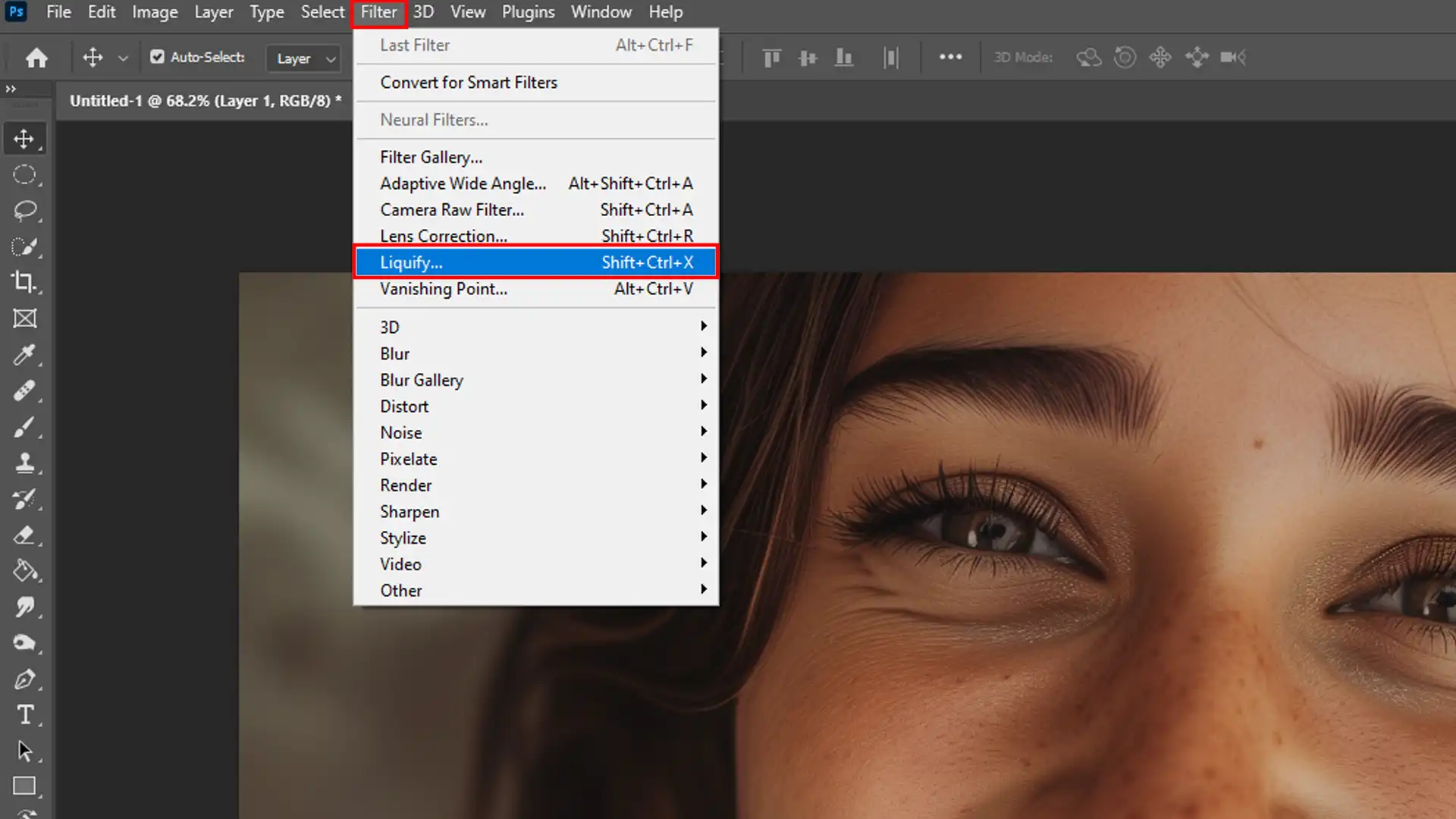Click the extra options ellipsis button
This screenshot has height=819, width=1456.
[950, 57]
